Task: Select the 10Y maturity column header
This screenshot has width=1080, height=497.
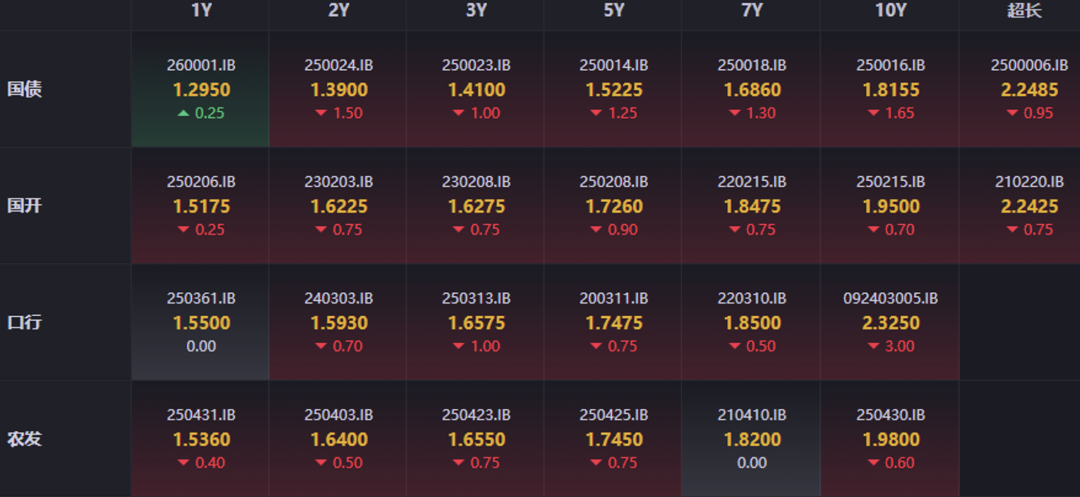Action: [x=889, y=11]
